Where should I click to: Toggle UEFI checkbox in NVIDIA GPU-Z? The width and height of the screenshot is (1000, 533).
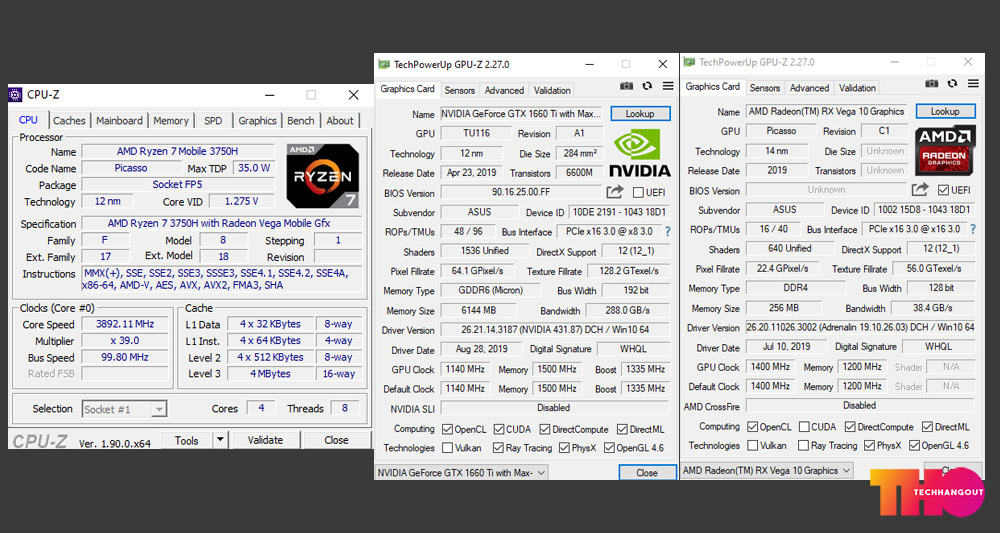638,193
